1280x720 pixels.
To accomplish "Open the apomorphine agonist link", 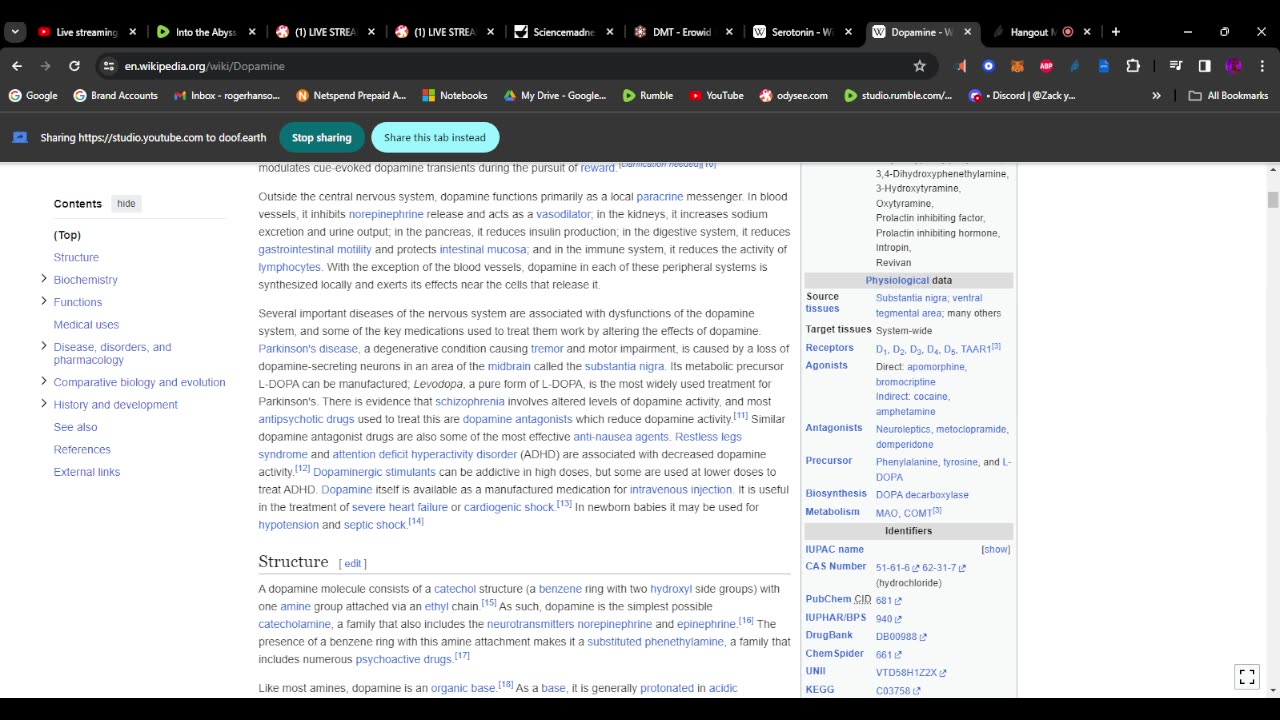I will coord(935,367).
